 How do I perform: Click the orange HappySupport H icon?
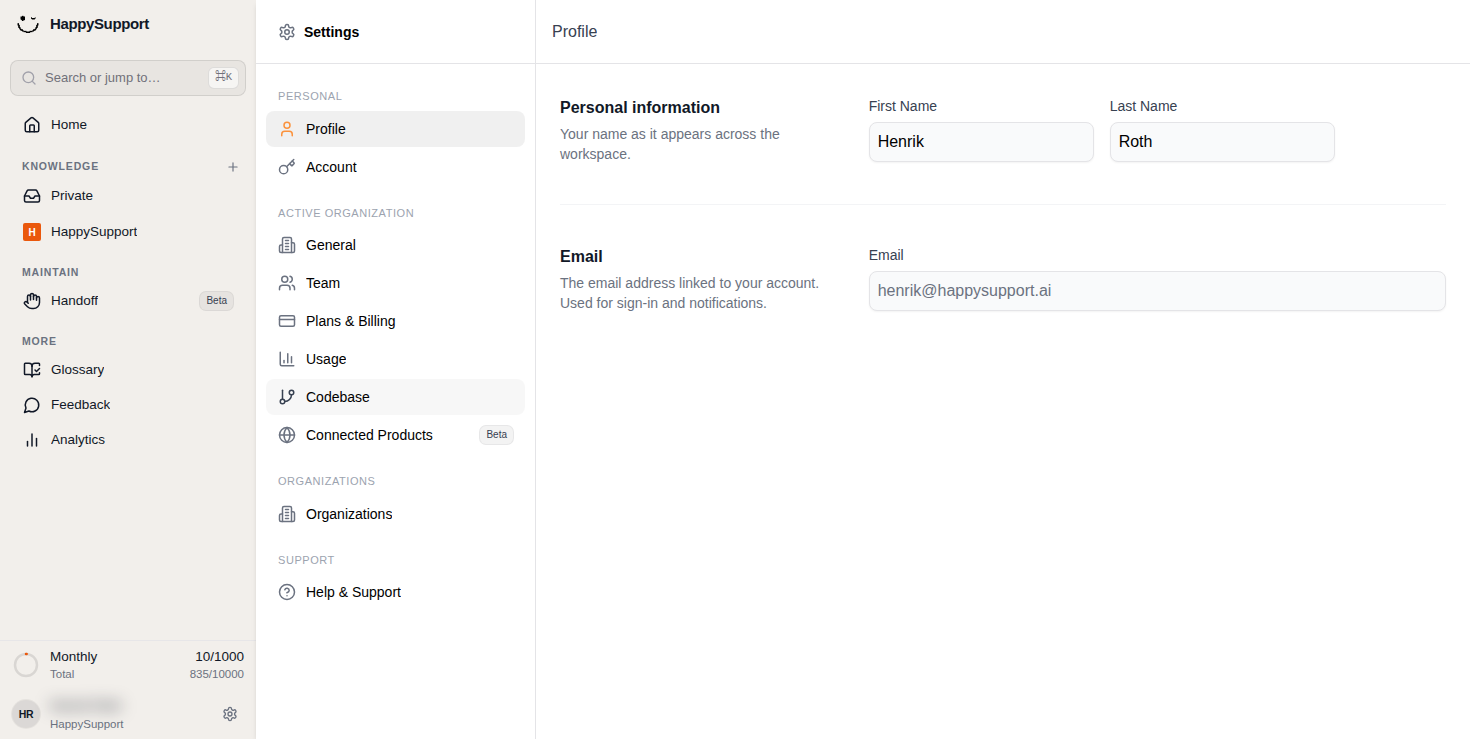(x=32, y=232)
